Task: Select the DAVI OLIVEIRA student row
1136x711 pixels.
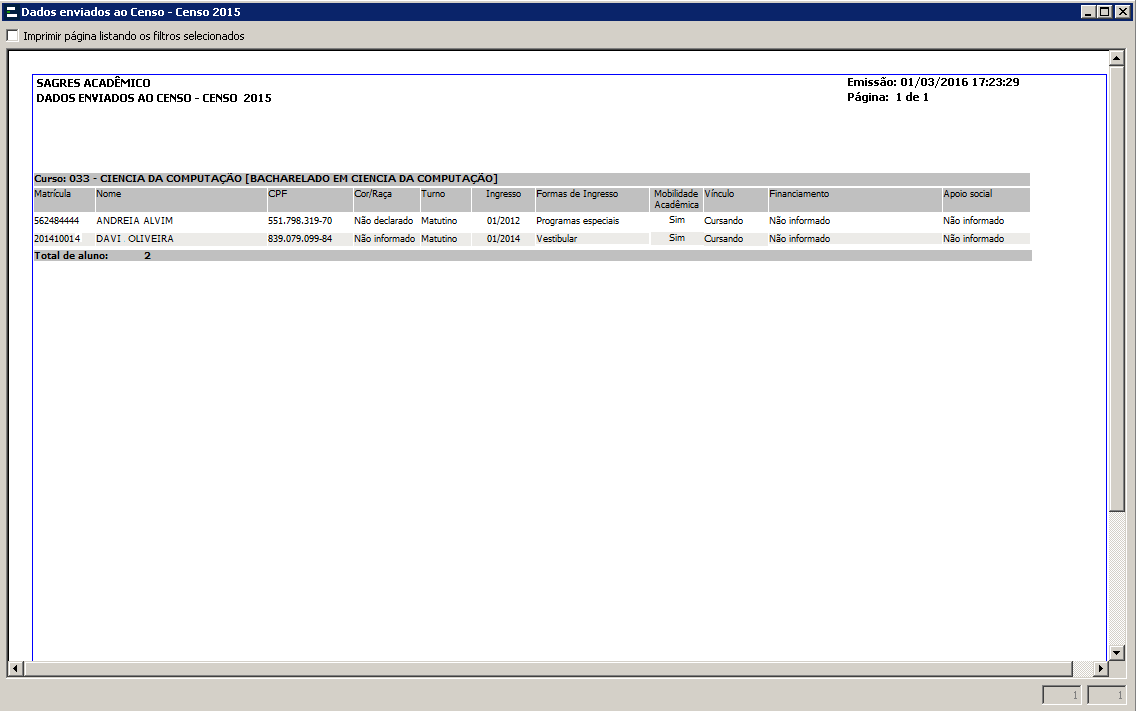Action: pos(134,239)
